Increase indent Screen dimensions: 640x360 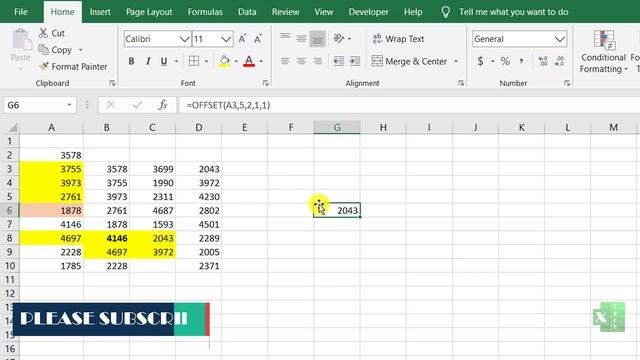(x=355, y=61)
